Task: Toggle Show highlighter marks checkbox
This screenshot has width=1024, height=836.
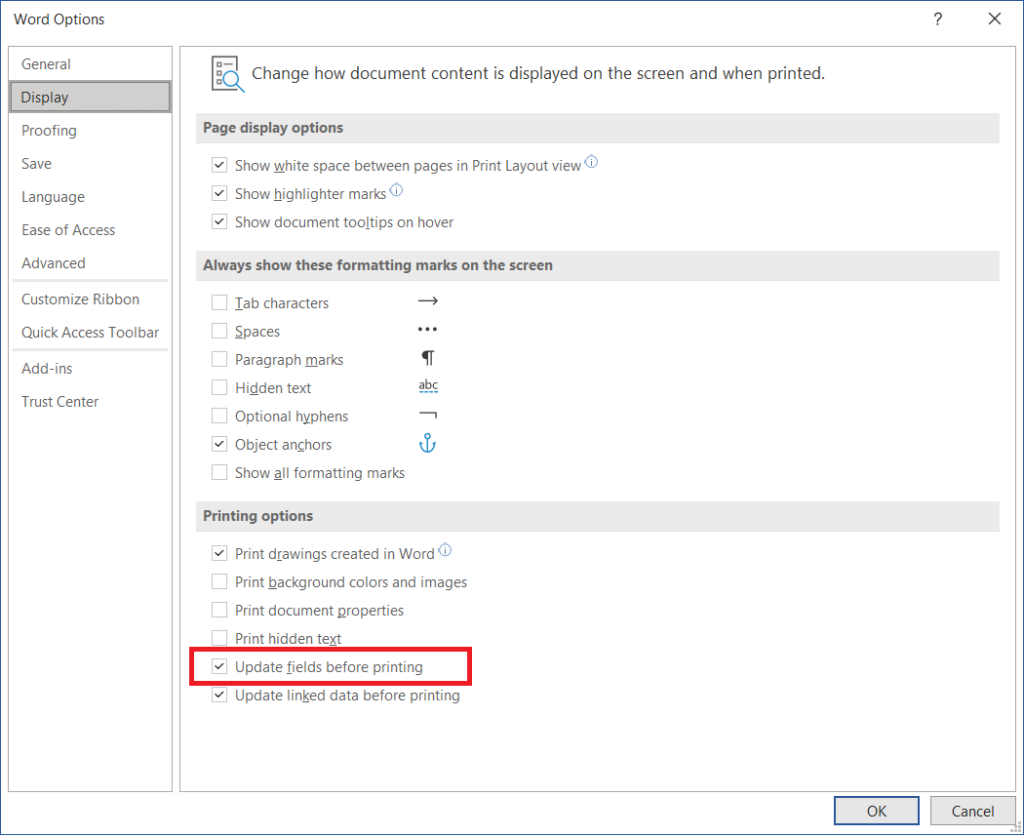Action: 219,193
